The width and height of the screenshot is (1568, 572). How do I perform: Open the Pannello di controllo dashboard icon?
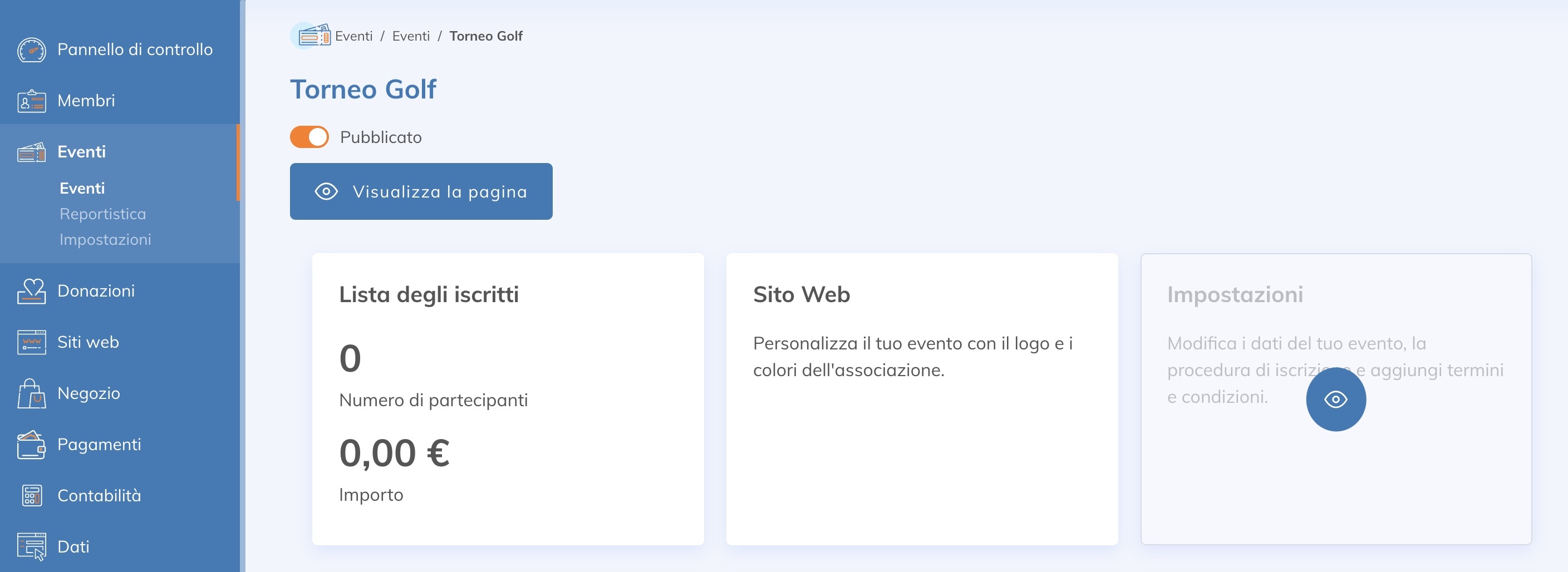(x=32, y=50)
